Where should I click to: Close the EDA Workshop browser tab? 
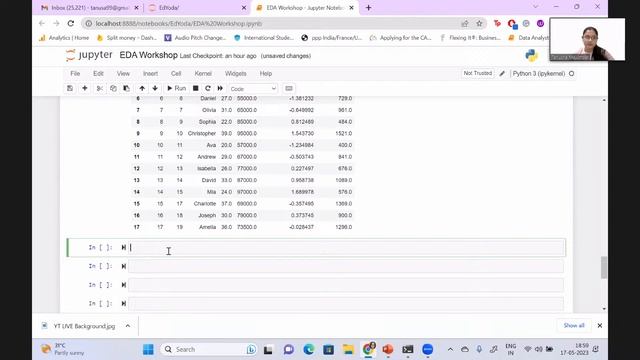(351, 8)
